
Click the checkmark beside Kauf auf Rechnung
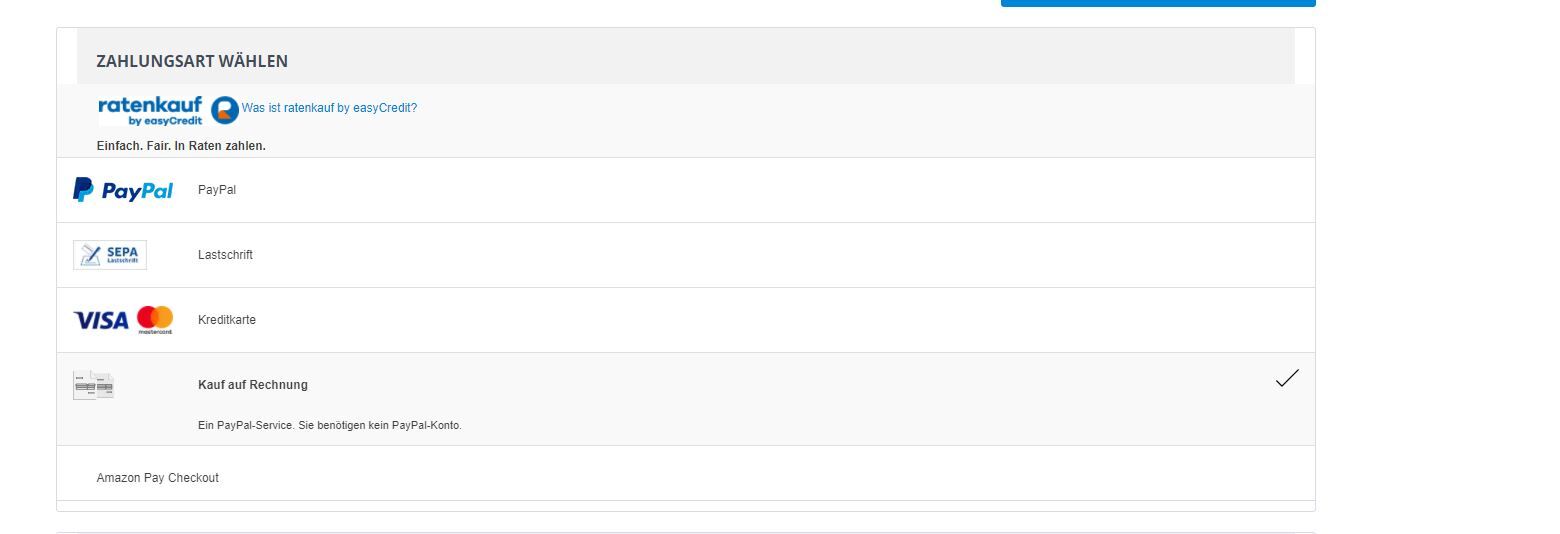point(1287,379)
